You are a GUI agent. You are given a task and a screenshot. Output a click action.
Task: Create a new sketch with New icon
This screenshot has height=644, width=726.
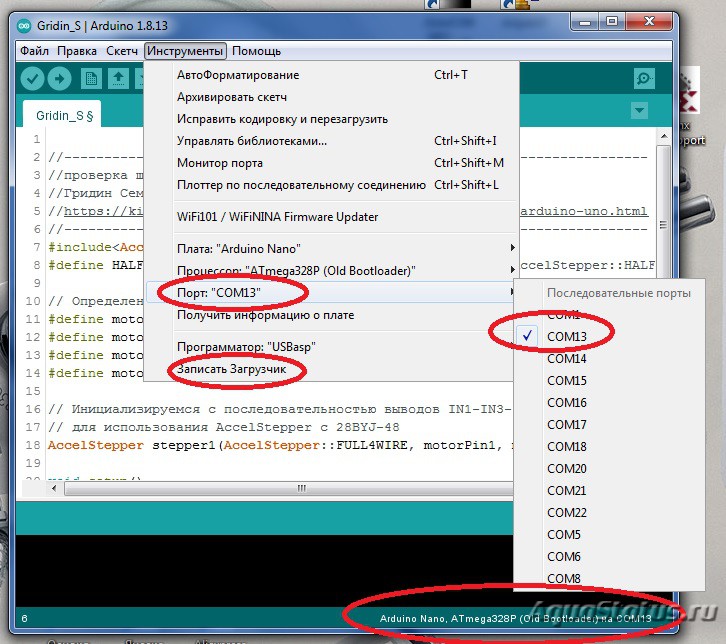click(x=91, y=79)
